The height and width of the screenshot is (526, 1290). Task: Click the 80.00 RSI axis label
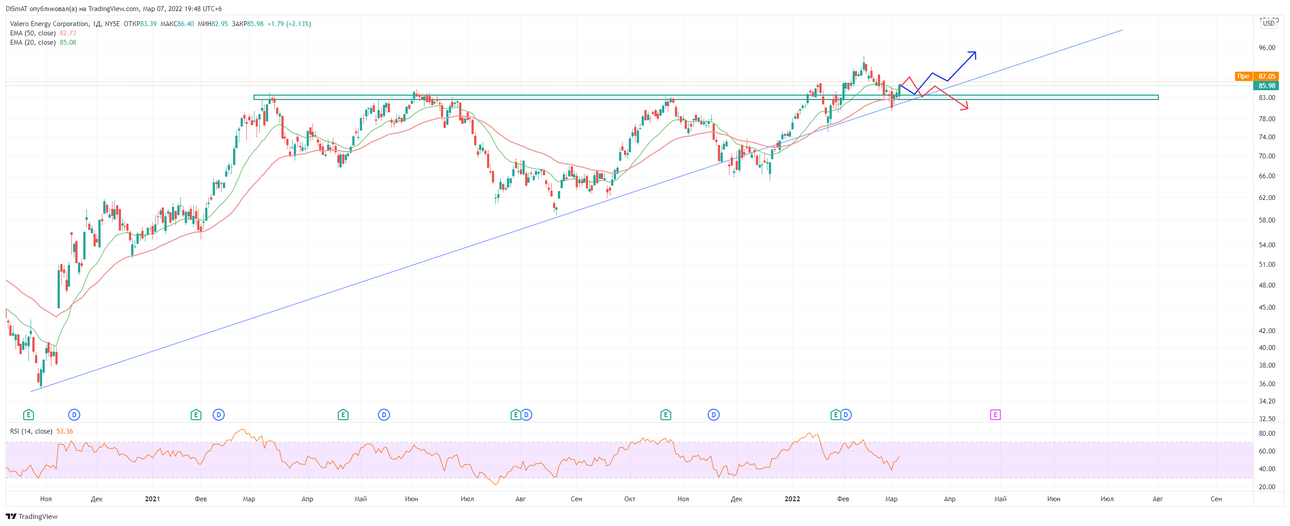tap(1267, 434)
